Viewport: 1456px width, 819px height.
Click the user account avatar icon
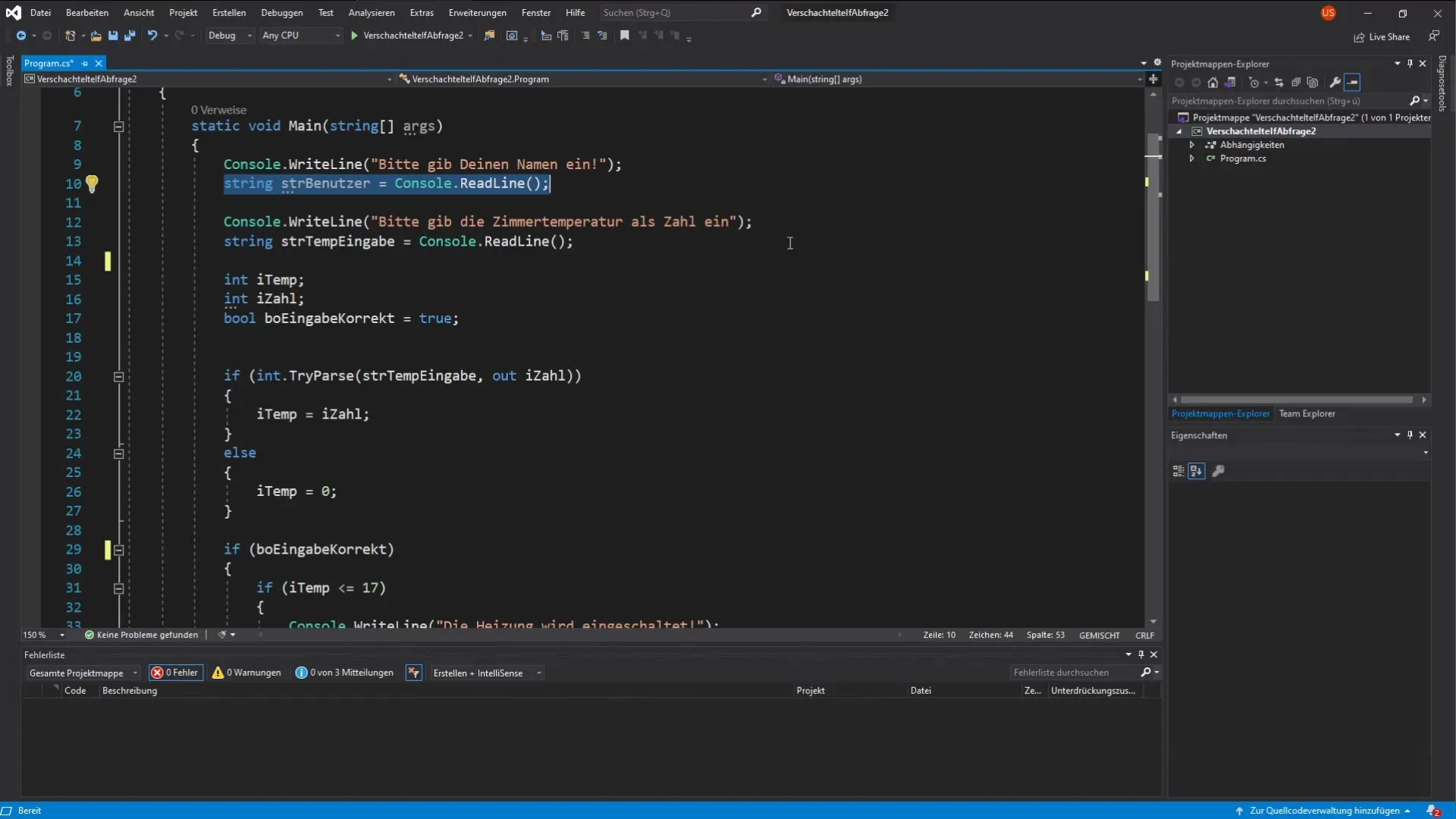(1328, 13)
